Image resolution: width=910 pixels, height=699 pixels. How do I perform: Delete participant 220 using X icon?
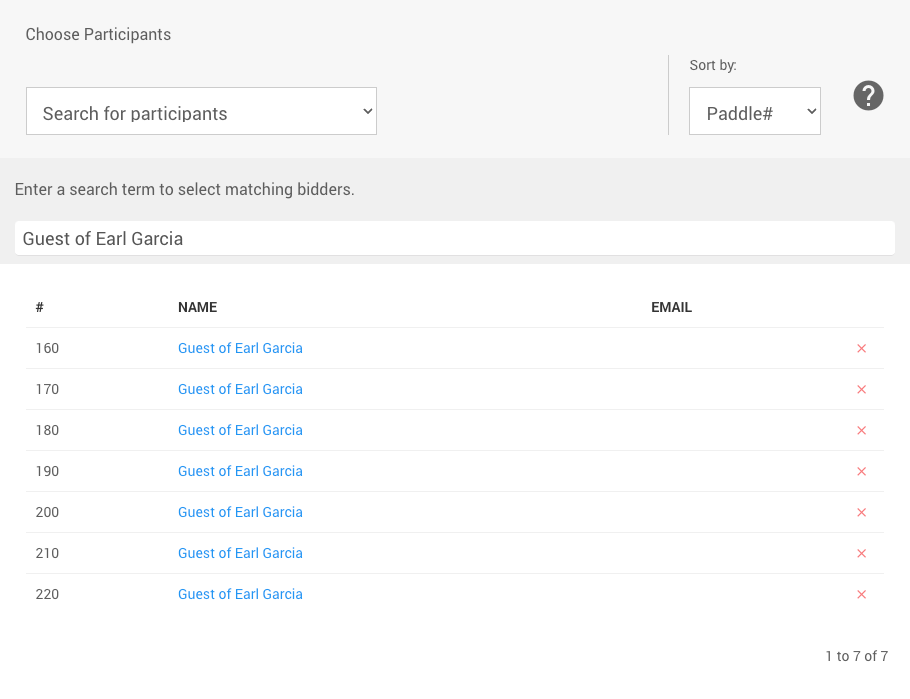tap(861, 595)
